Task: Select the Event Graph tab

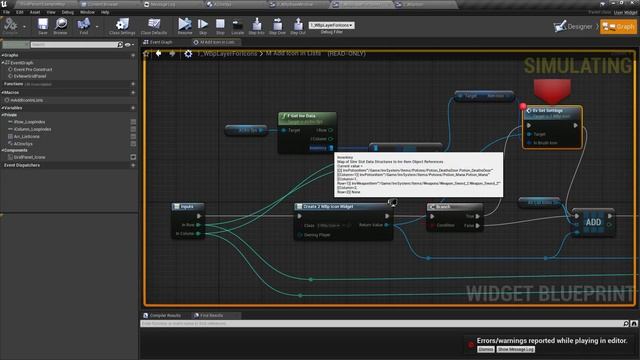Action: (x=158, y=42)
